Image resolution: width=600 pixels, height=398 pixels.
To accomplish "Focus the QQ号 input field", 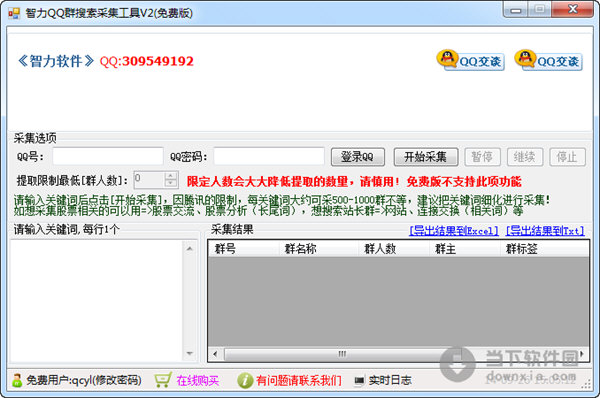I will [108, 157].
